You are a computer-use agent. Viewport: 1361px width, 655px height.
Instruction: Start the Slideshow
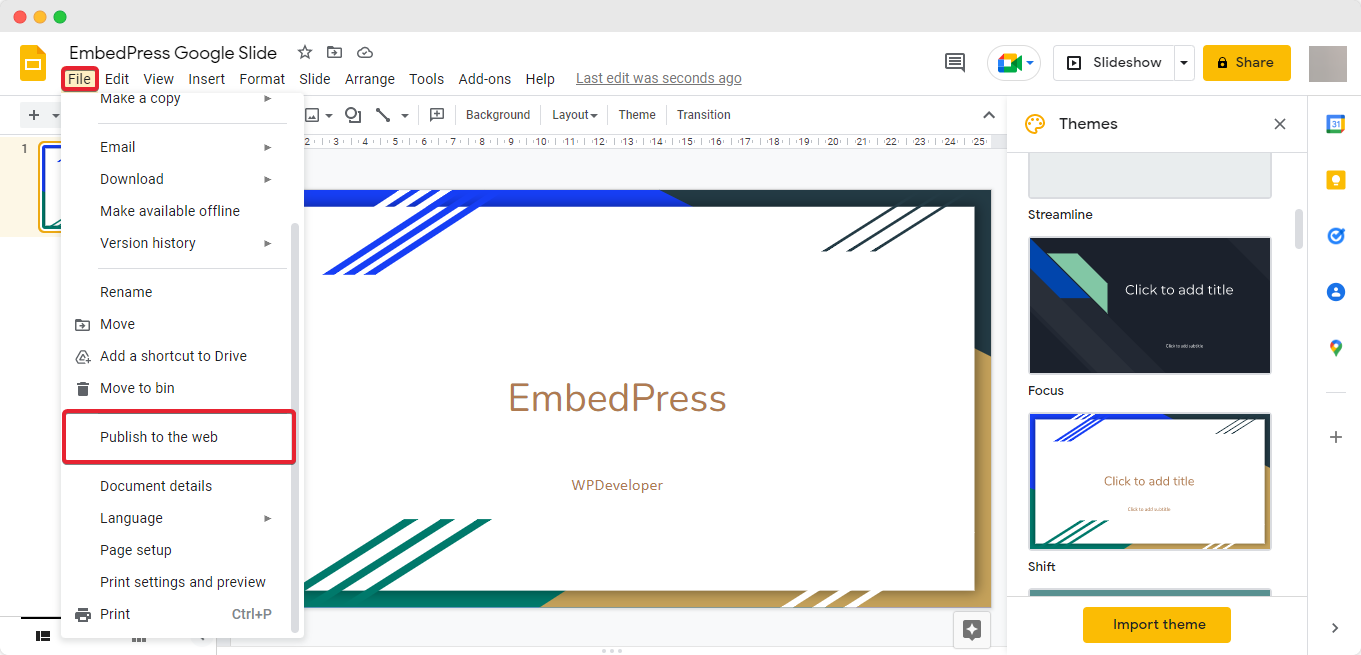pyautogui.click(x=1114, y=63)
